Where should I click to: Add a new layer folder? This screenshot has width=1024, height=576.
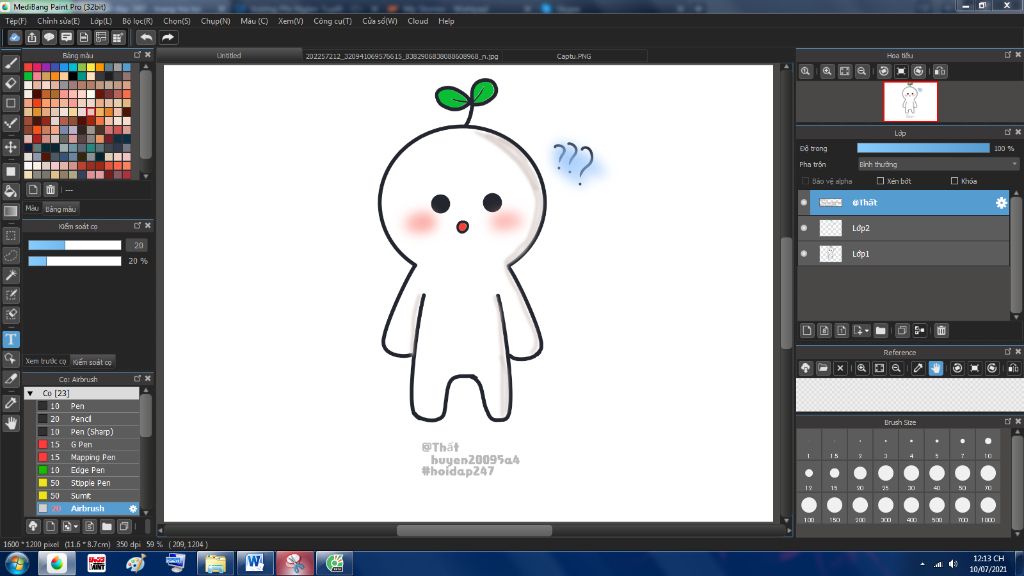pos(880,330)
